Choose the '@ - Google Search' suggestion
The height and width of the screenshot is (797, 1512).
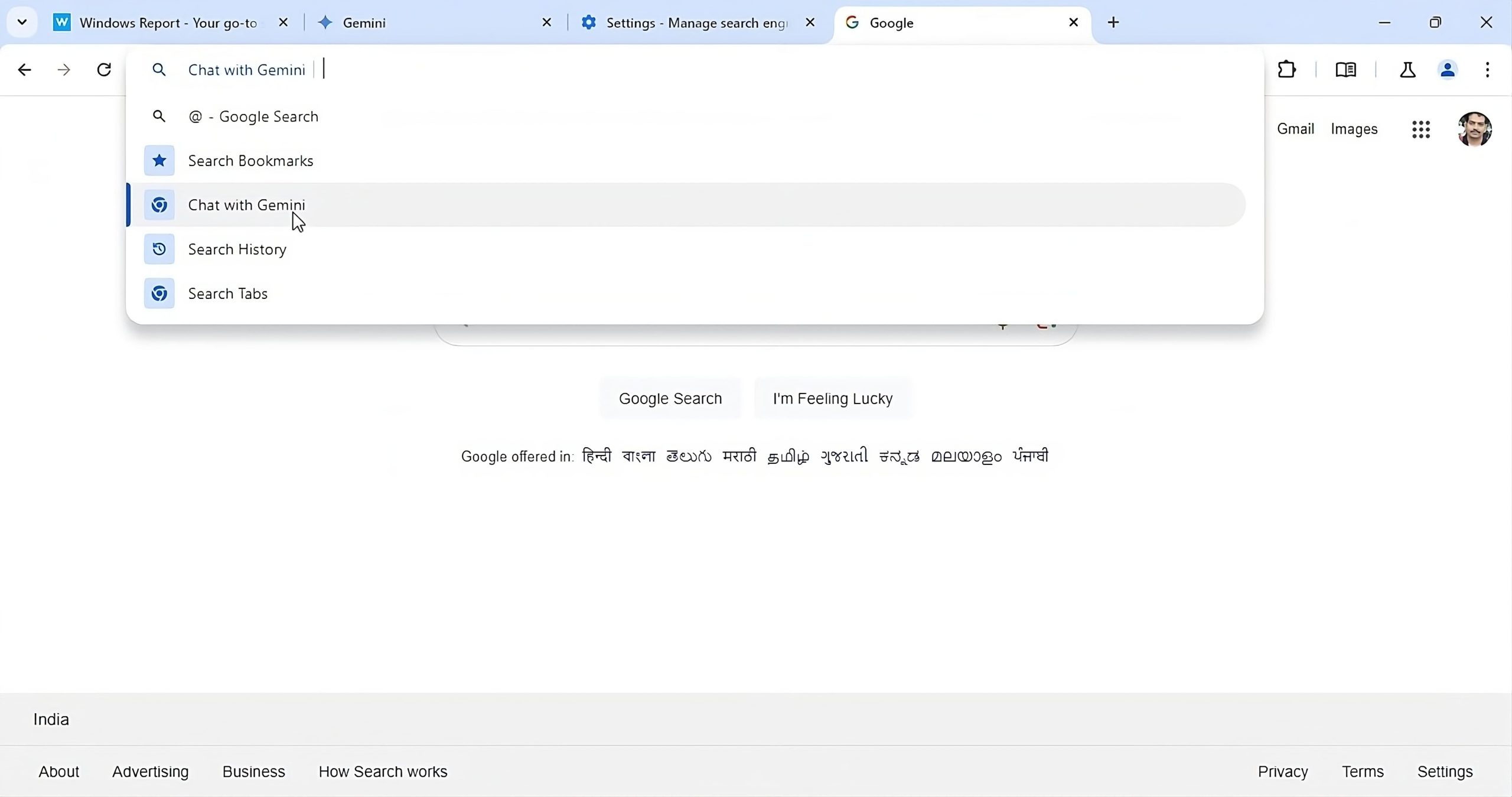click(x=686, y=116)
